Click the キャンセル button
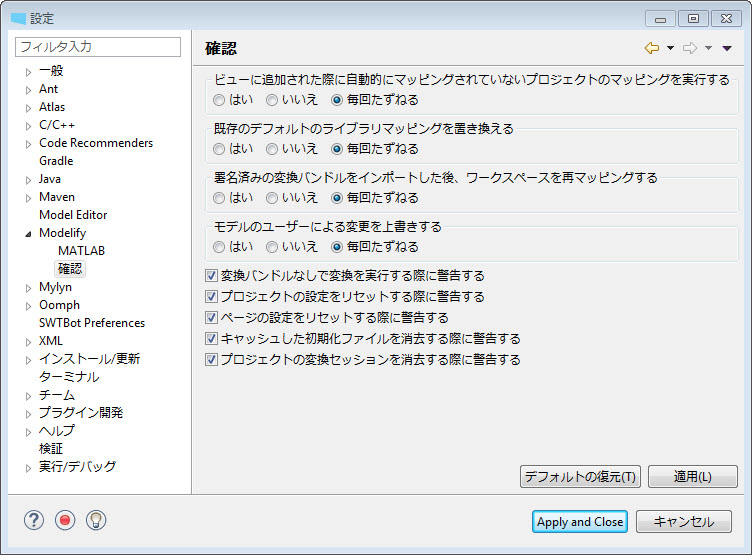 pyautogui.click(x=684, y=521)
